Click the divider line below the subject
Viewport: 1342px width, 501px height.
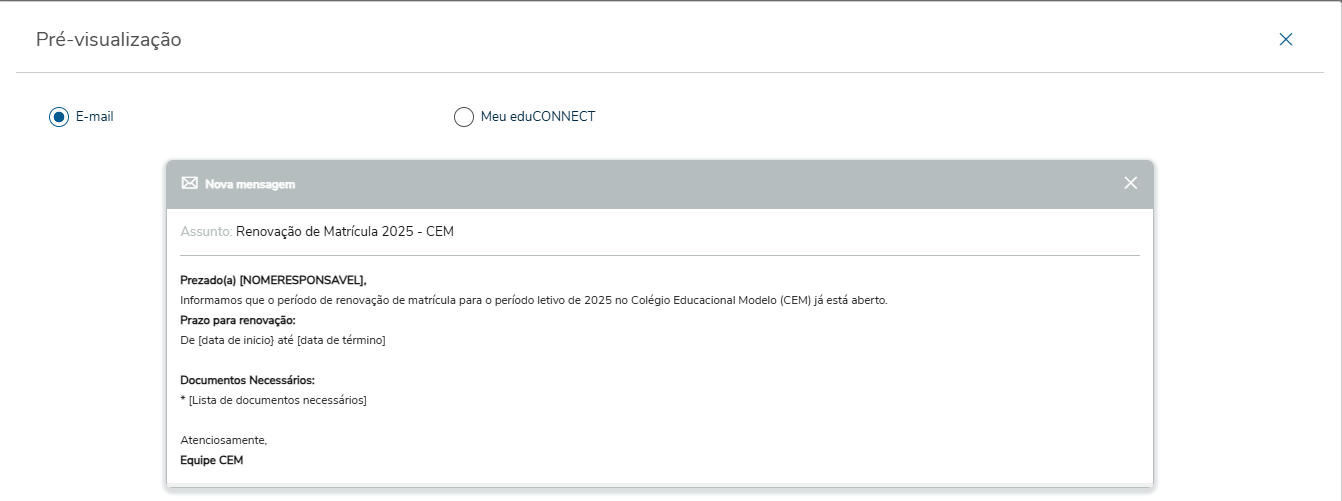click(x=660, y=256)
